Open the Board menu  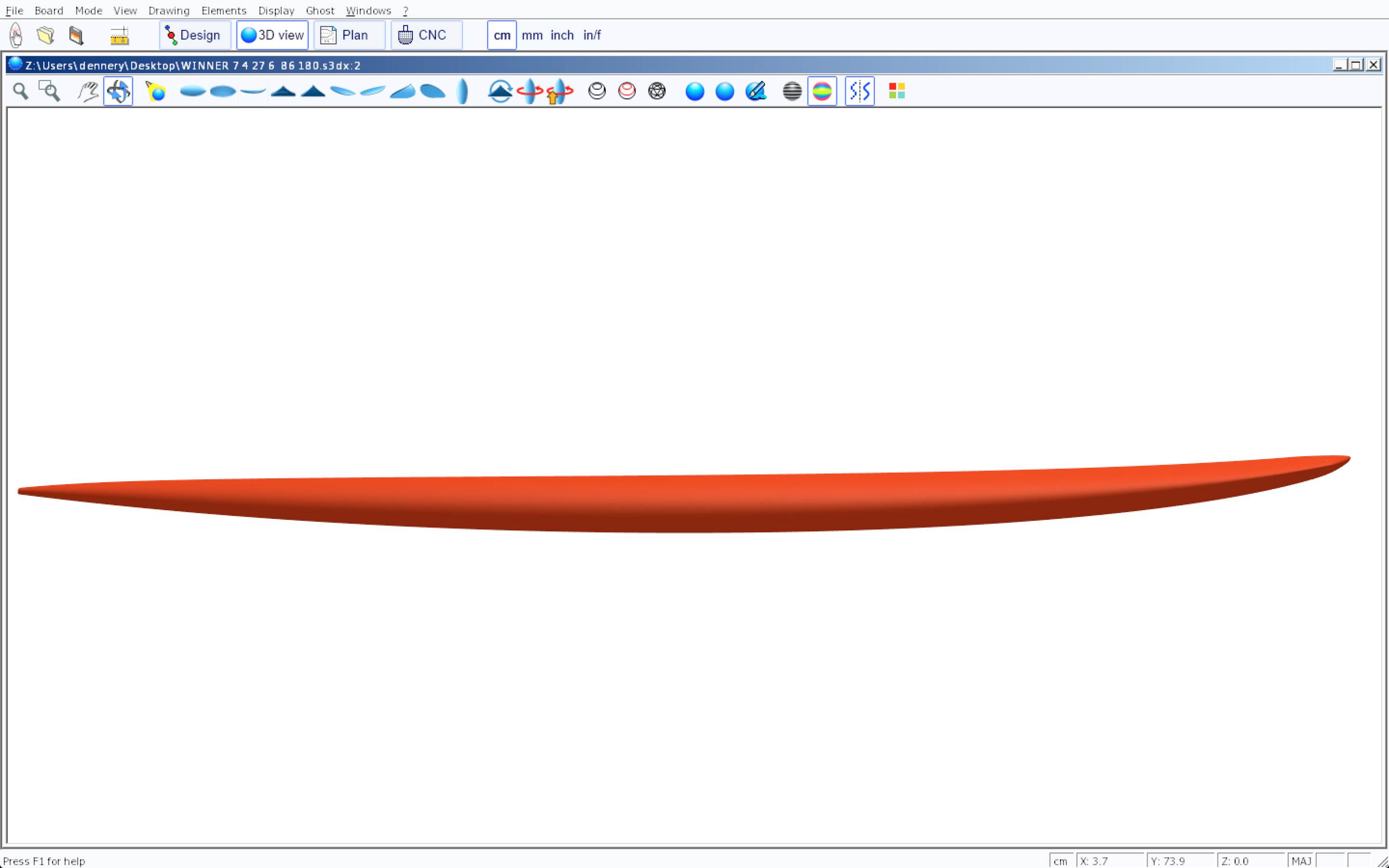point(49,10)
